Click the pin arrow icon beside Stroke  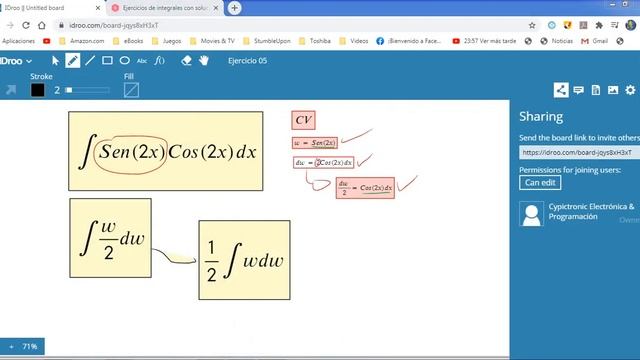point(11,90)
